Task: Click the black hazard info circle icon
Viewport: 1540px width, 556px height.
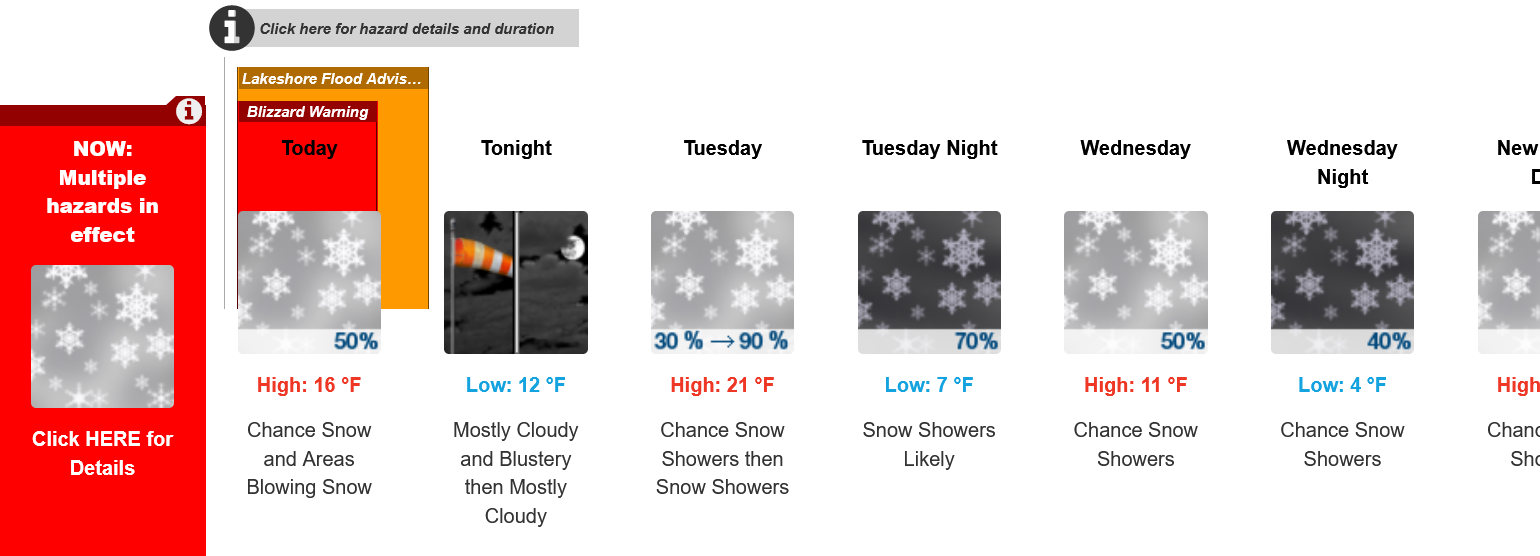Action: [231, 28]
